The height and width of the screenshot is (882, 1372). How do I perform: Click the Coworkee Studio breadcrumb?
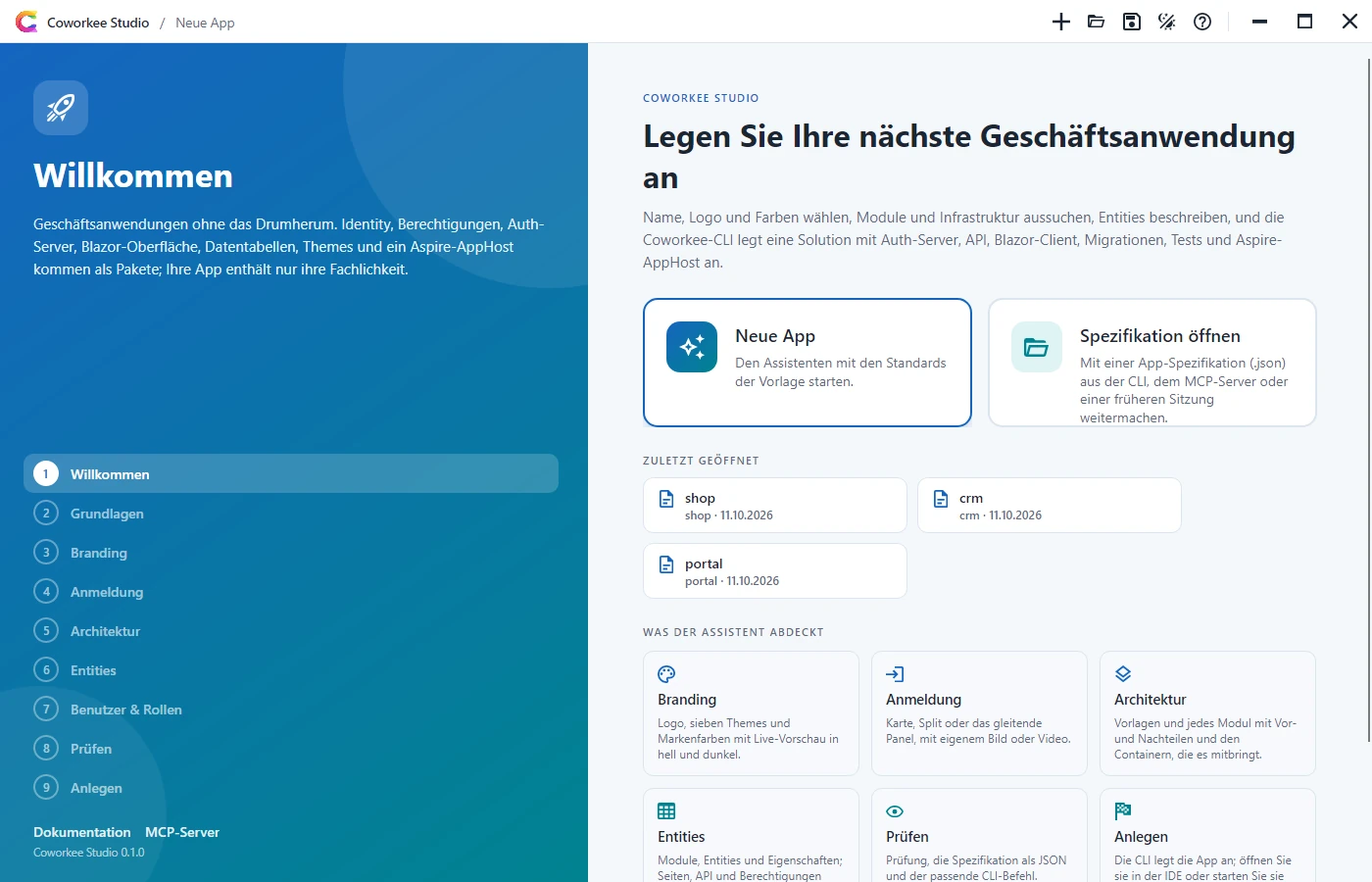tap(98, 23)
